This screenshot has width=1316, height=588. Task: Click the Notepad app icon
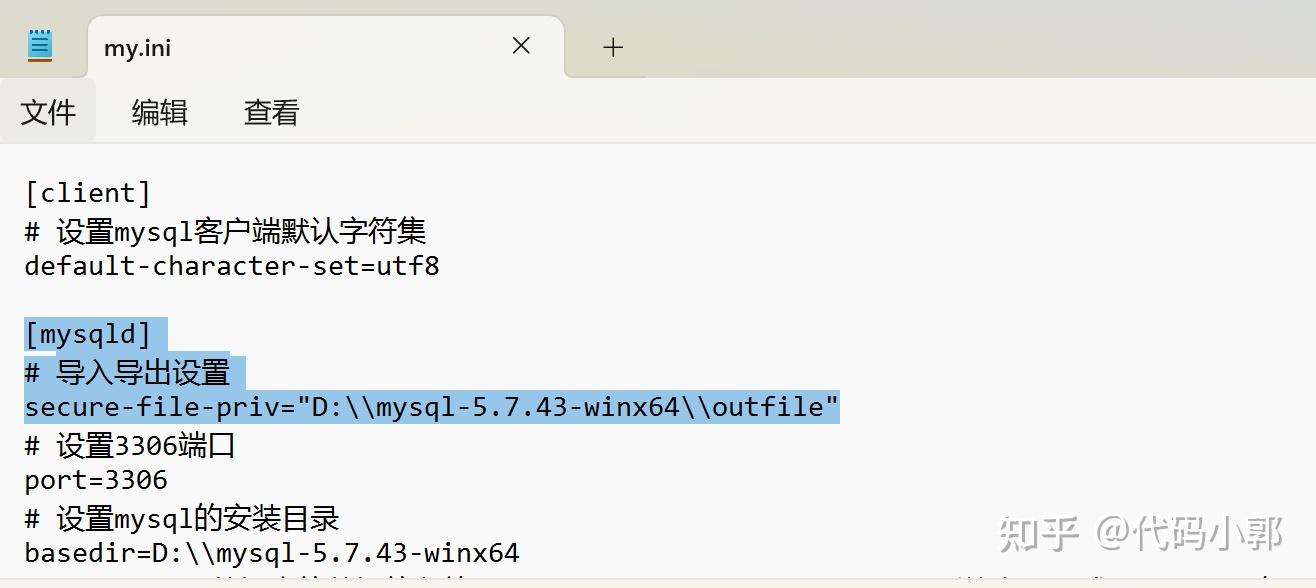coord(40,46)
